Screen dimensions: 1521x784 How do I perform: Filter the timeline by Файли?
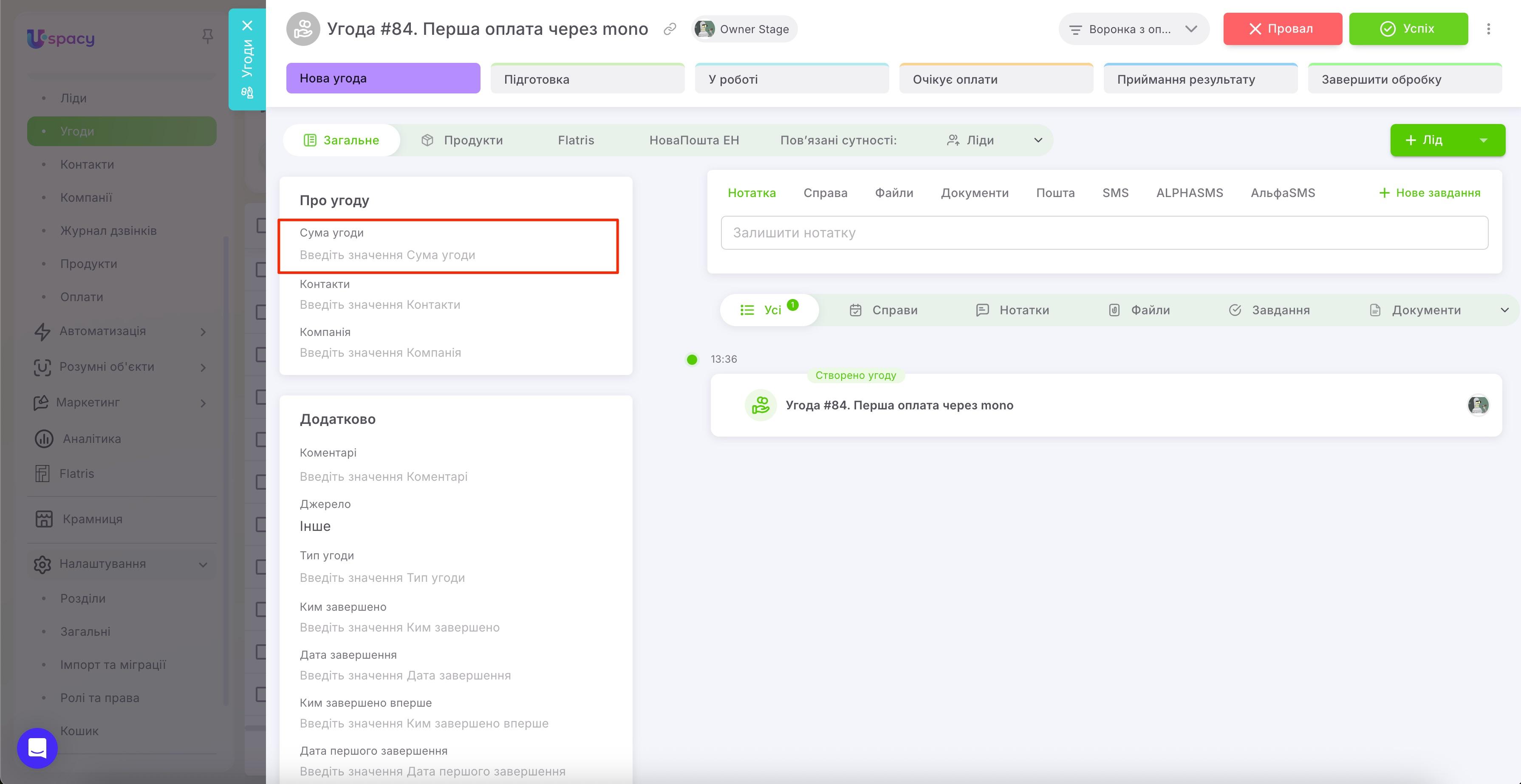point(1139,310)
